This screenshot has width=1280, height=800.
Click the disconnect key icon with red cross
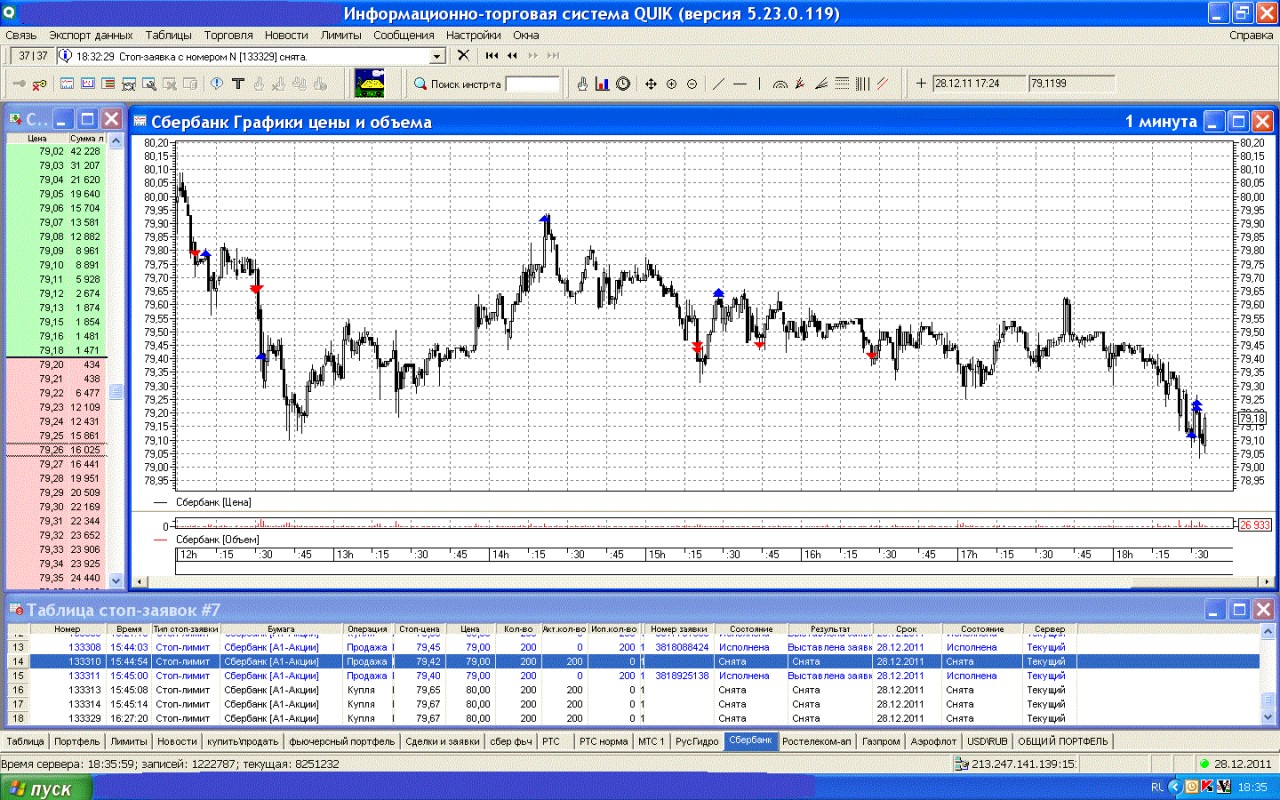point(39,84)
